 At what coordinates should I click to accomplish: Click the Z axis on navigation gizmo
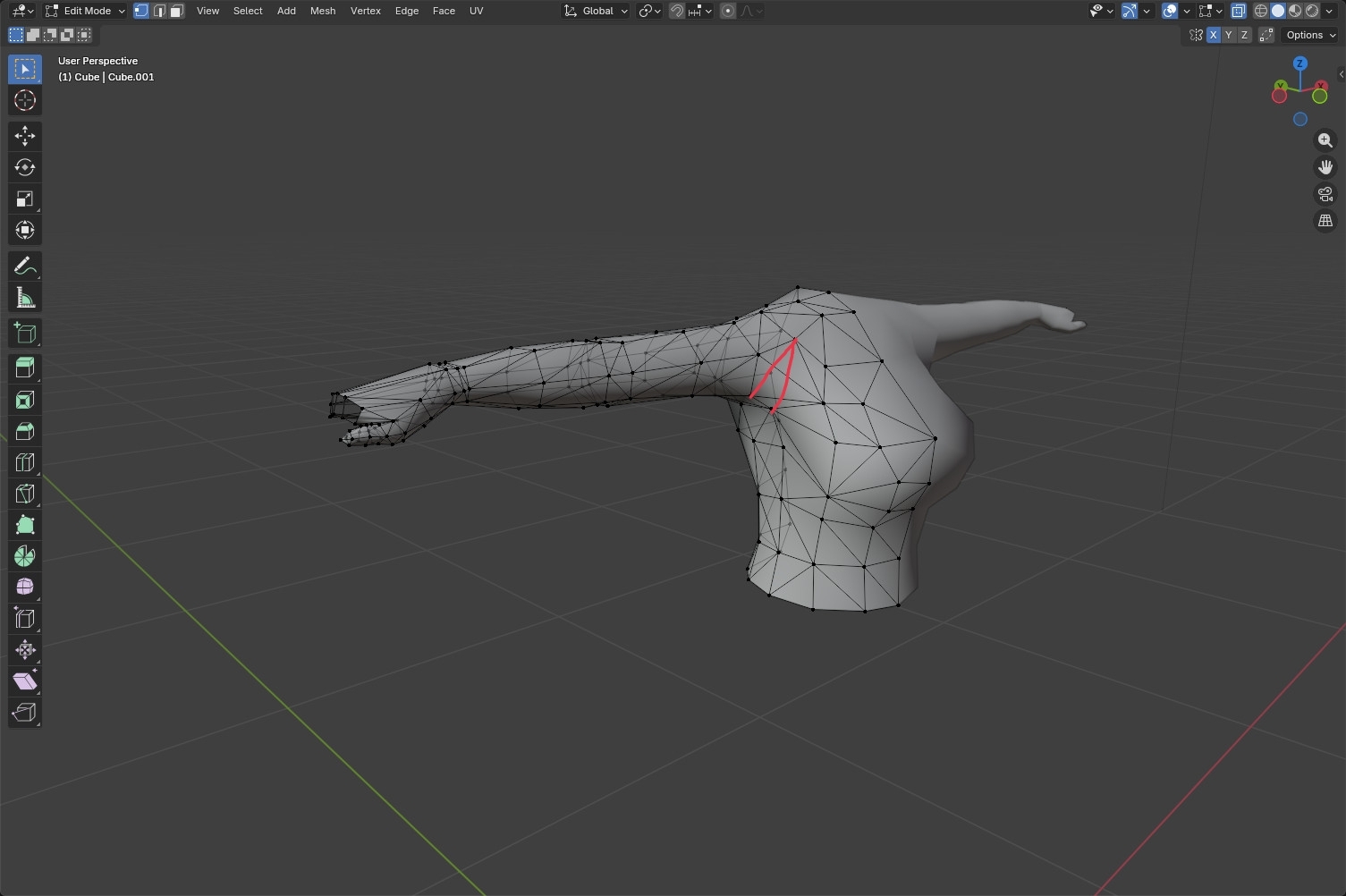click(1299, 63)
